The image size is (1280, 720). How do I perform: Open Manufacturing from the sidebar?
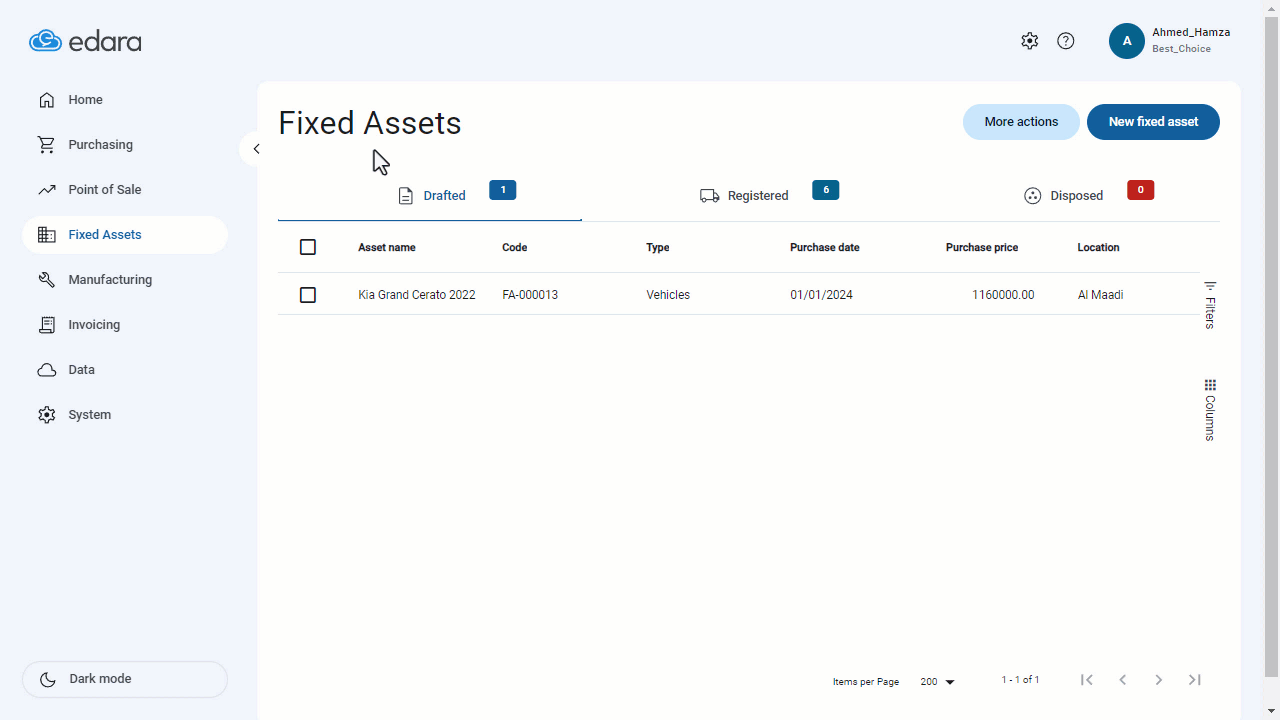point(125,280)
